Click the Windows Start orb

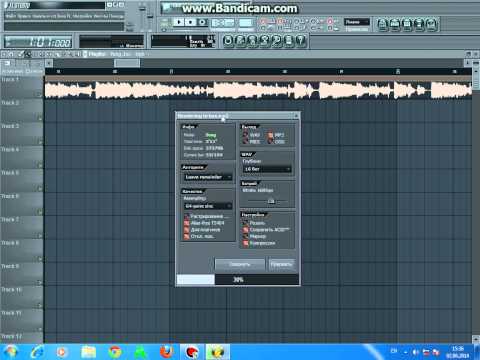click(11, 352)
